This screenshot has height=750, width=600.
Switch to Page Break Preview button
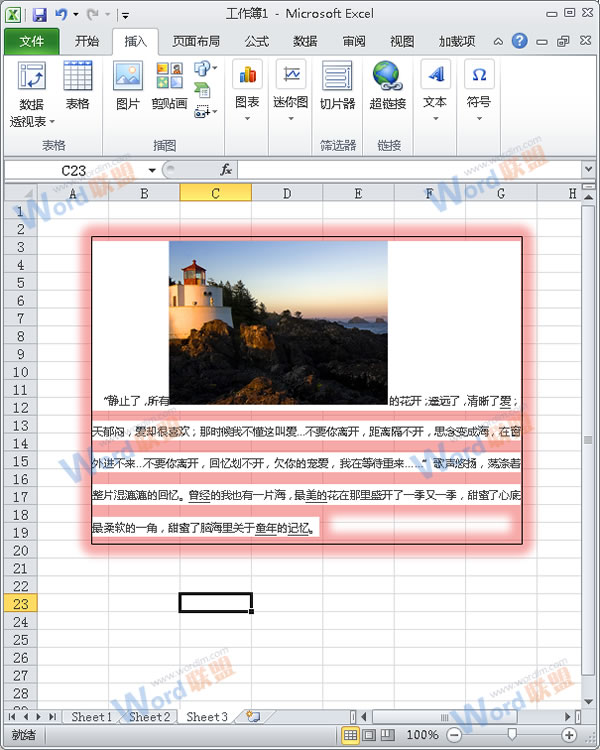tap(388, 735)
